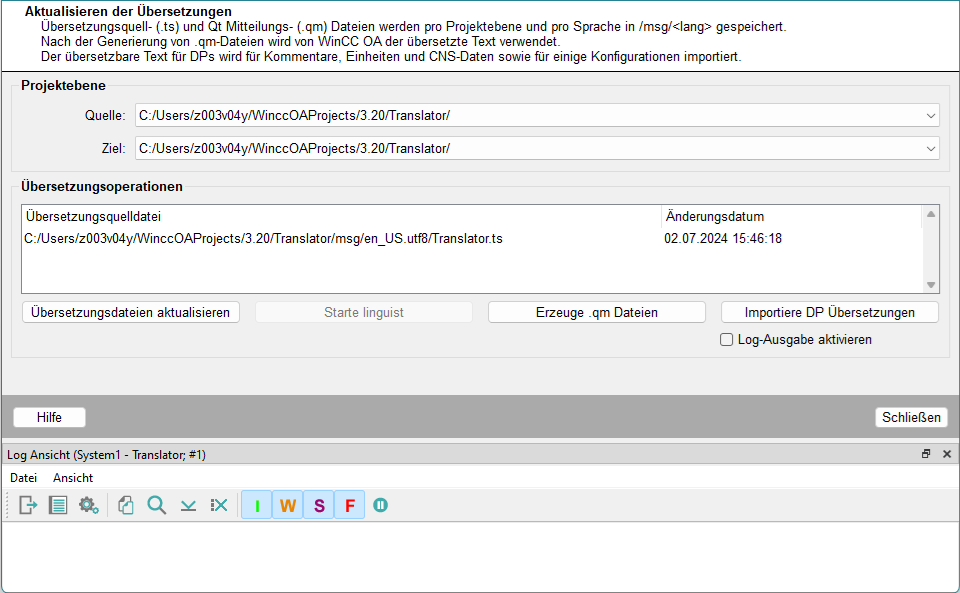Click the magnifier search icon in log toolbar
The image size is (960, 593).
(x=156, y=505)
